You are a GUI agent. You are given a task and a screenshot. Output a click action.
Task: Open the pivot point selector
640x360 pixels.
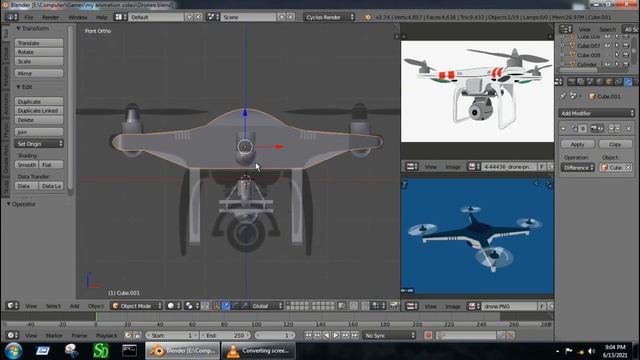click(x=191, y=306)
